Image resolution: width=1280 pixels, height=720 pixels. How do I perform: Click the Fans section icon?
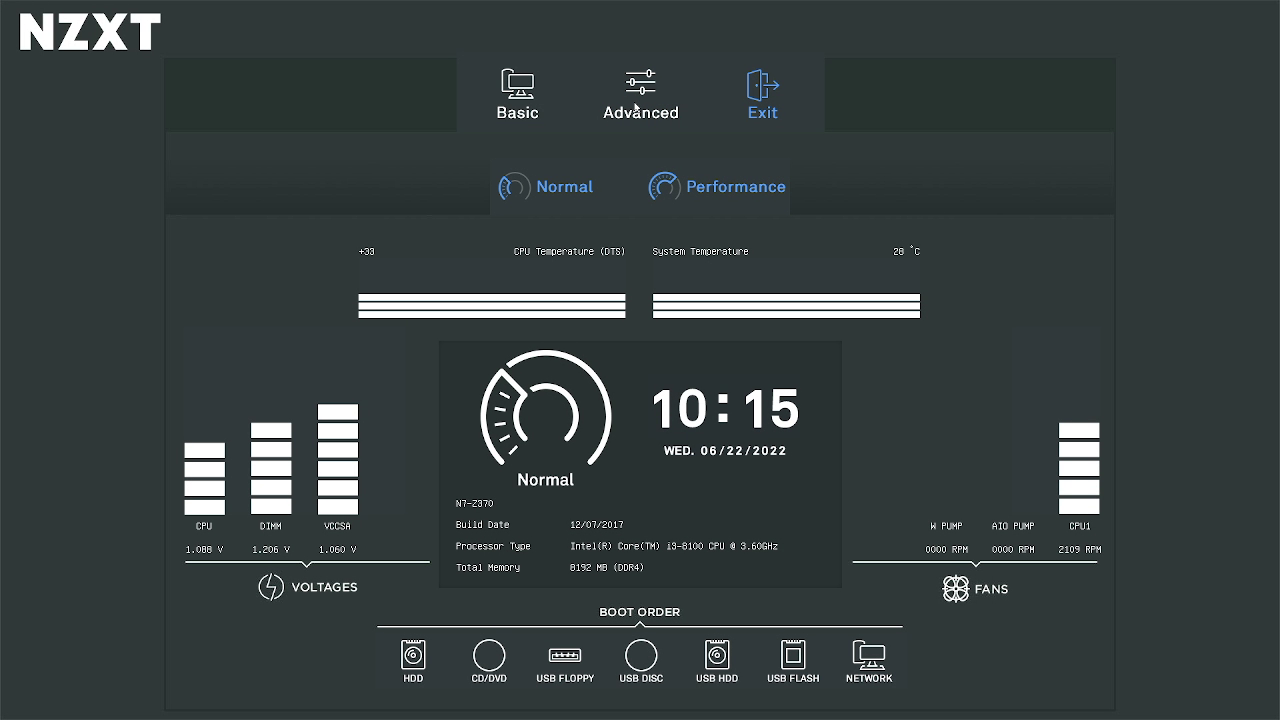click(956, 589)
